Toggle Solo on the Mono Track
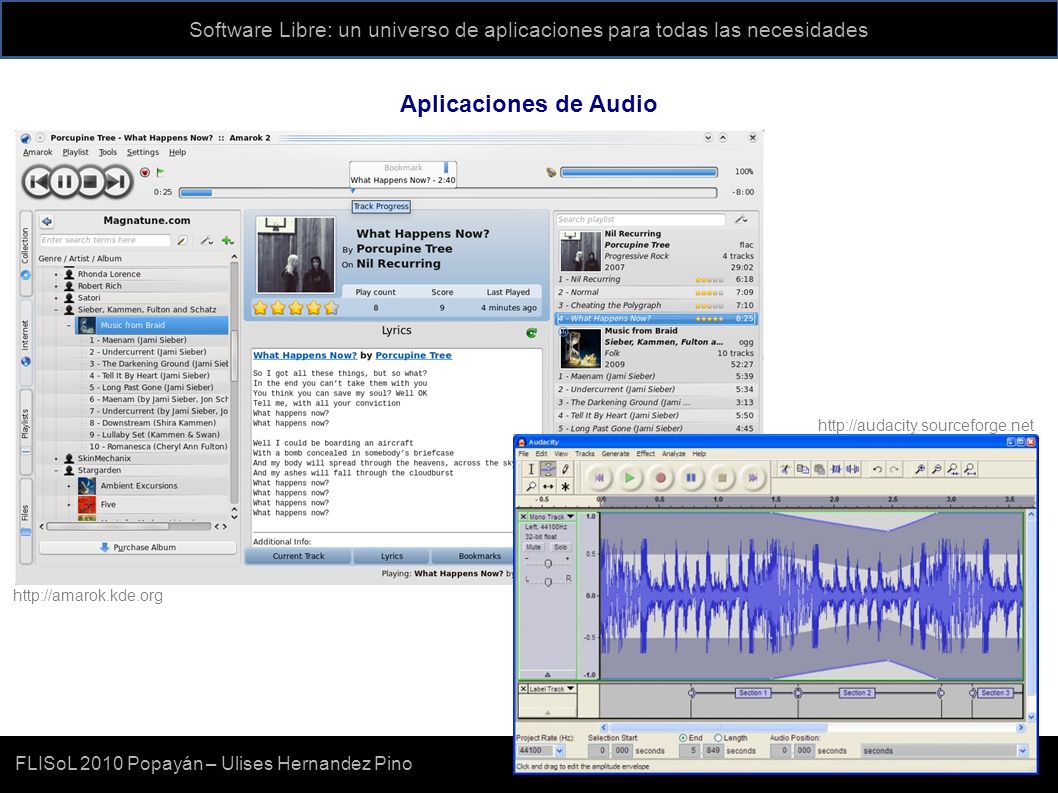Image resolution: width=1058 pixels, height=793 pixels. 561,547
